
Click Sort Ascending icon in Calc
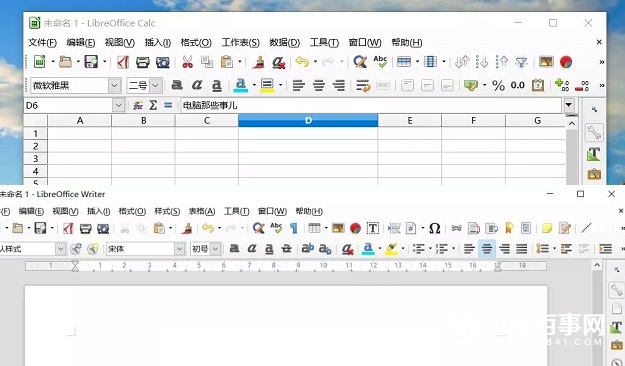[x=482, y=62]
